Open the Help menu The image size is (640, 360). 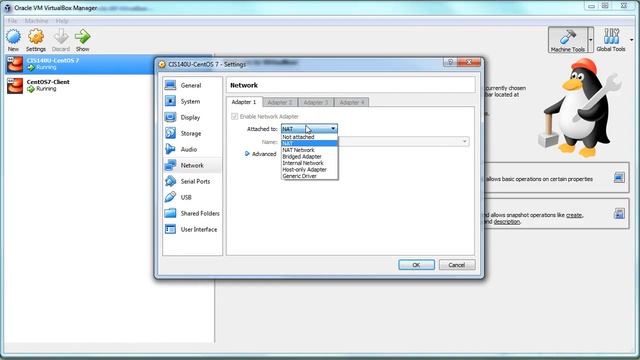[x=62, y=21]
